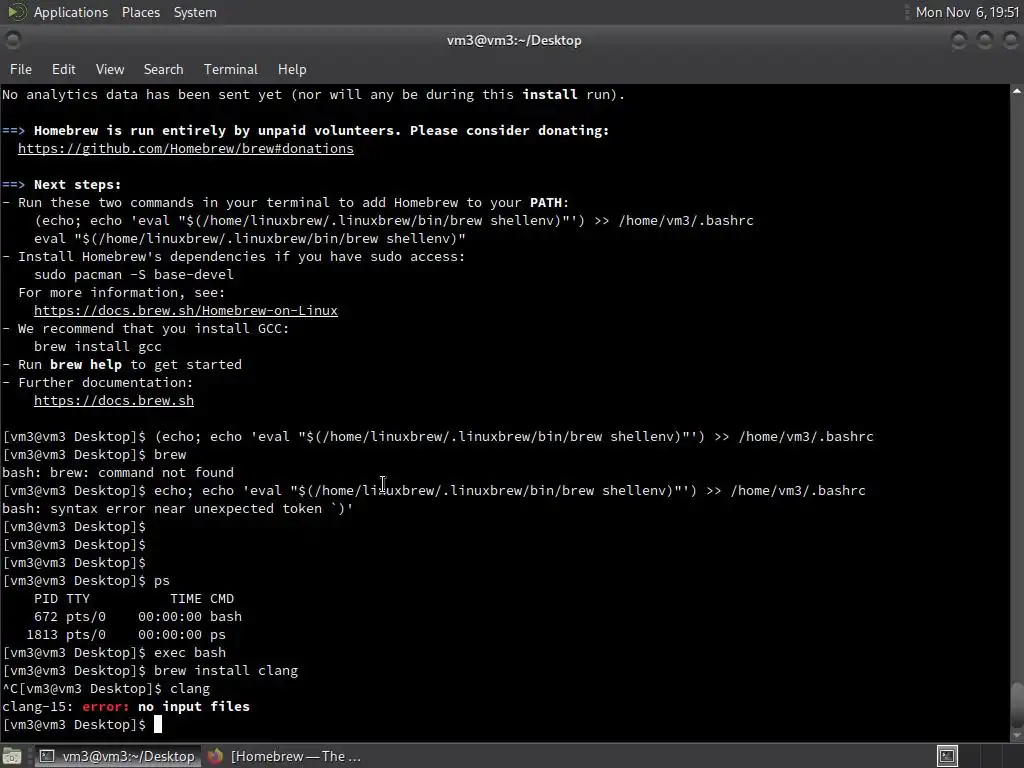This screenshot has height=768, width=1024.
Task: Click the terminal cursor at the last prompt
Action: [157, 724]
